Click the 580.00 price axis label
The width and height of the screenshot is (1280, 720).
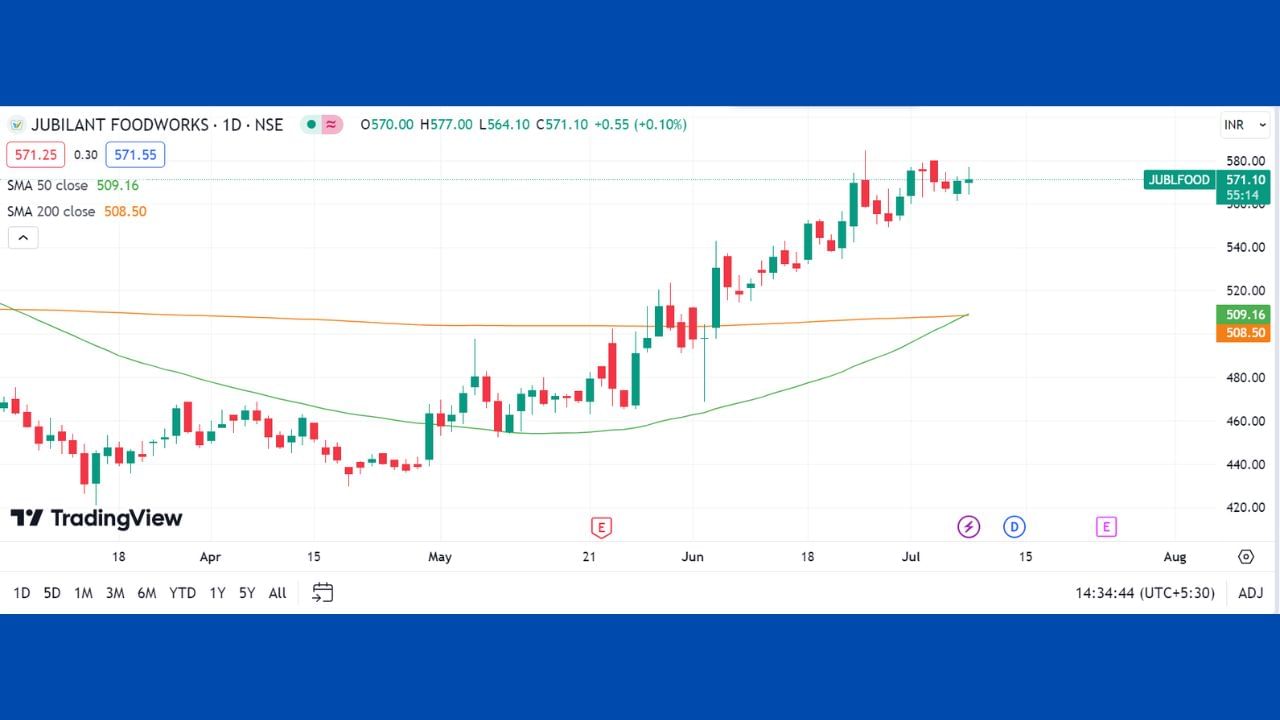1246,161
